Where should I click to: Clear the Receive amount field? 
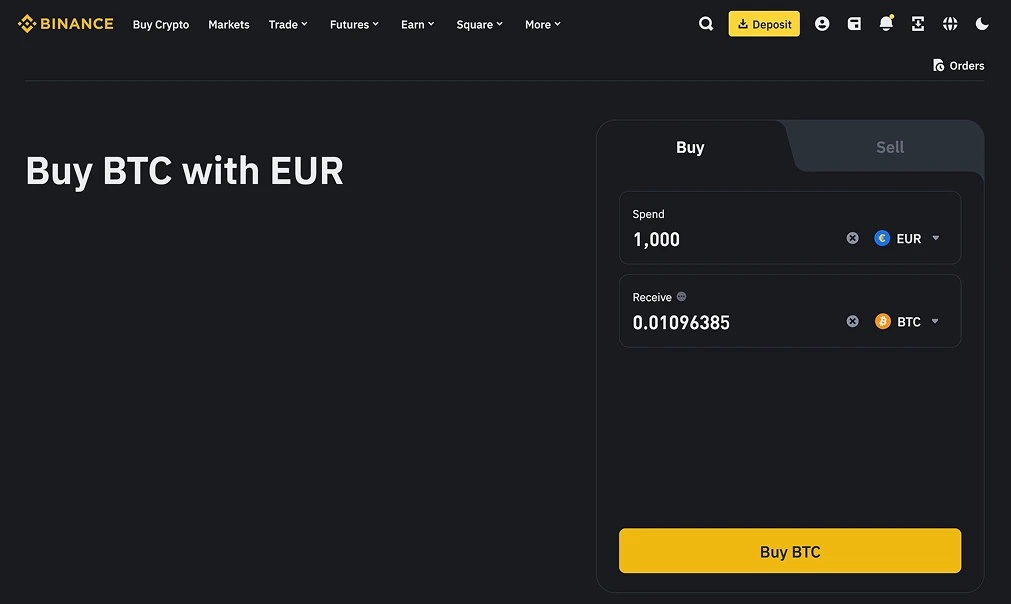pos(852,321)
